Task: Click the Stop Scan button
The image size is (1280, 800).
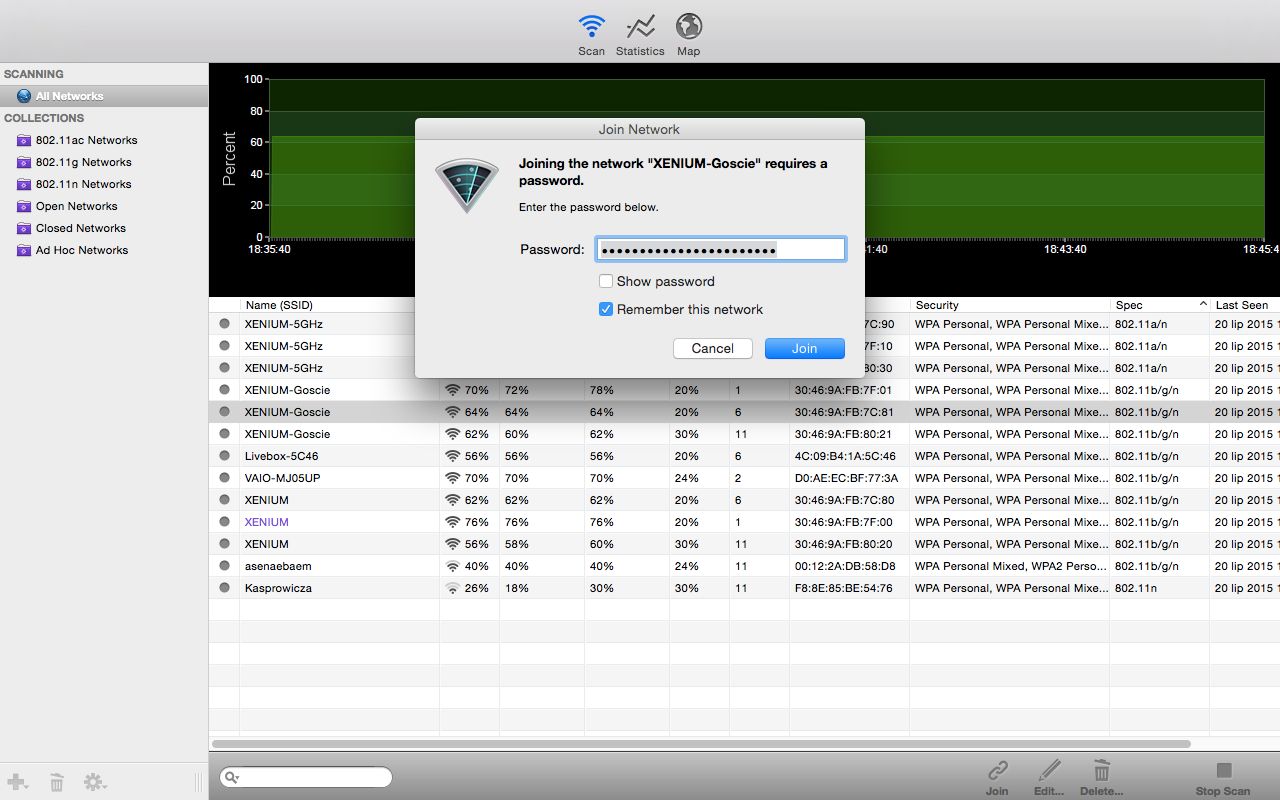Action: tap(1223, 778)
